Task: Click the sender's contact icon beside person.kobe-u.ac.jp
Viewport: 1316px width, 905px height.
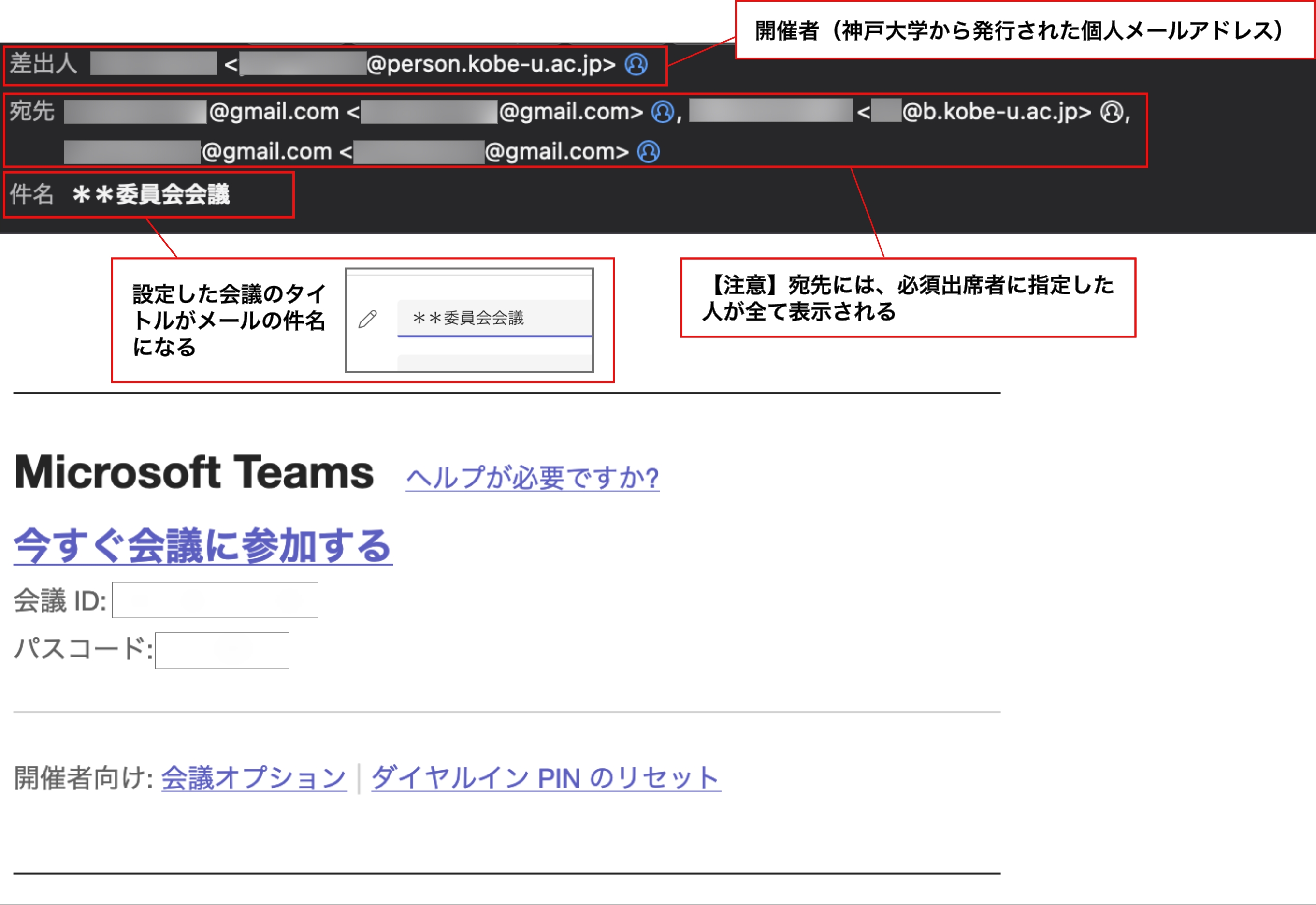Action: tap(636, 64)
